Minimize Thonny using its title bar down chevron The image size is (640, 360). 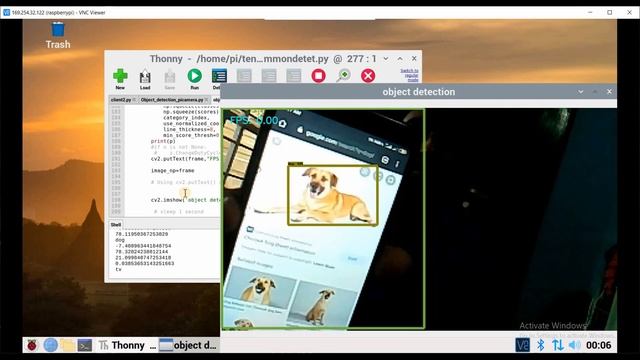click(x=386, y=59)
